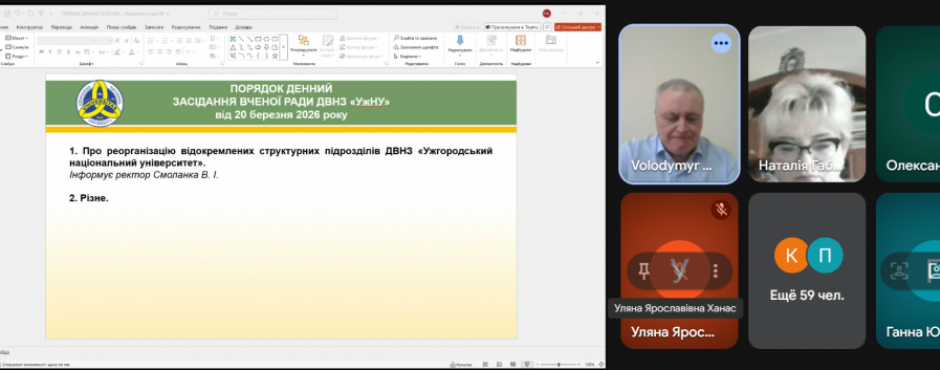Click the Save icon in title bar
Viewport: 940px width, 370px height.
7,13
